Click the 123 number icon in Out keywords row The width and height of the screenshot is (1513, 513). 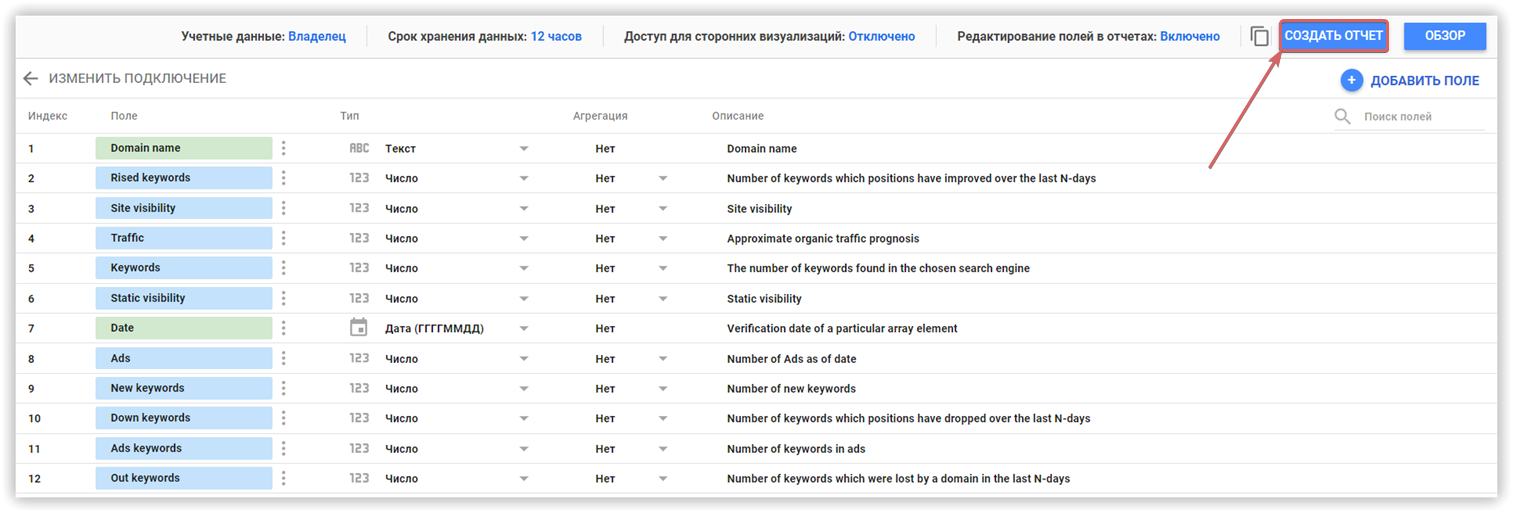coord(359,478)
